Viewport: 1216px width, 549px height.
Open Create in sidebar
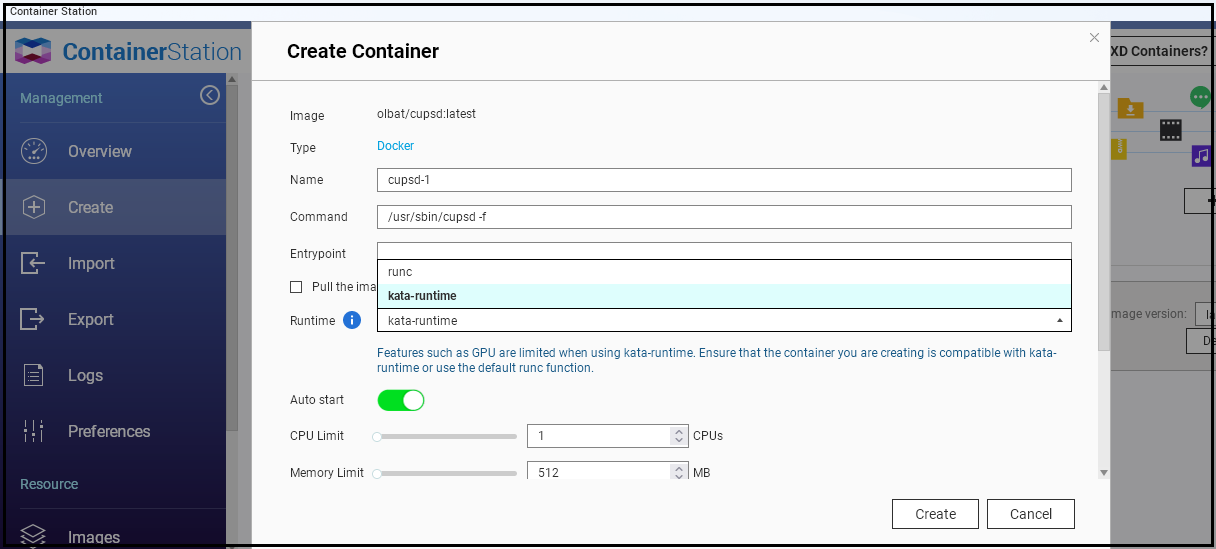113,207
